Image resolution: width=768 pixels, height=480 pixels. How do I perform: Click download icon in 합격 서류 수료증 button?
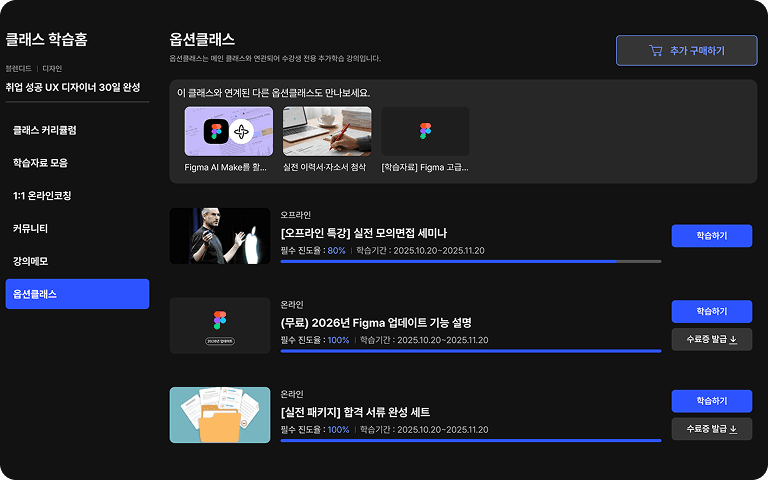(x=733, y=429)
